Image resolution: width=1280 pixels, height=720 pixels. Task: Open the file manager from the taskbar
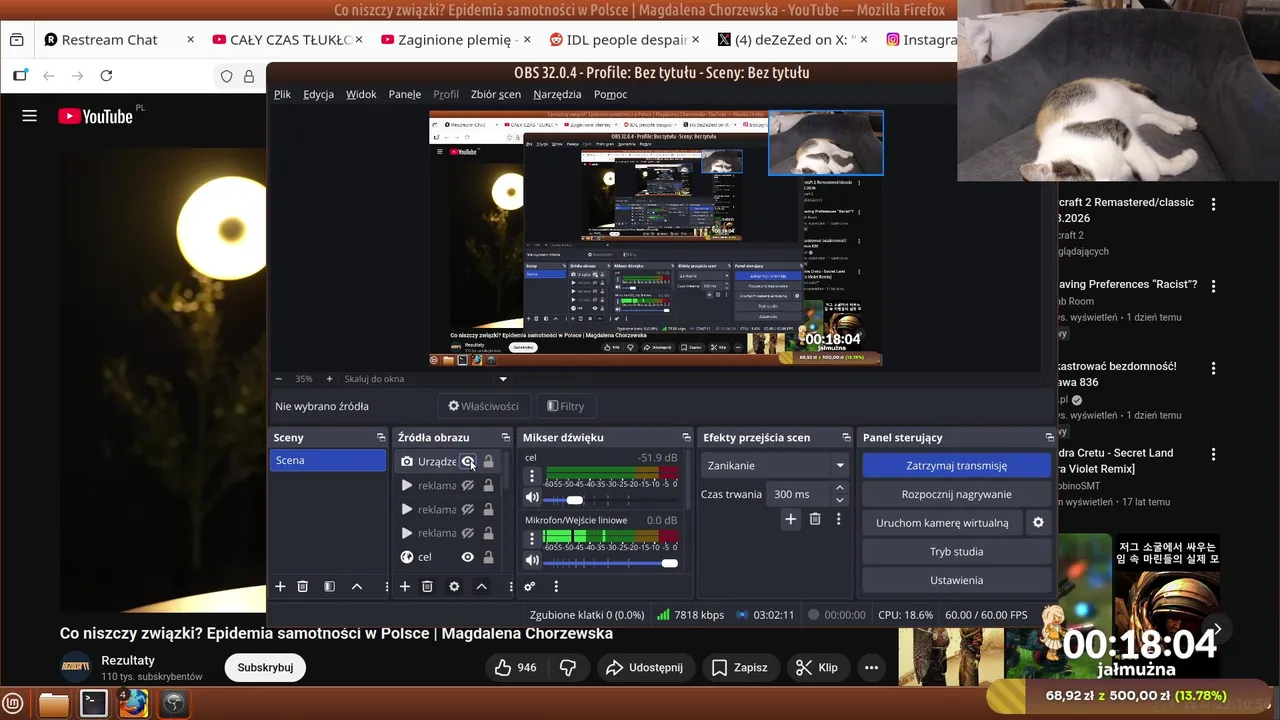tap(54, 703)
